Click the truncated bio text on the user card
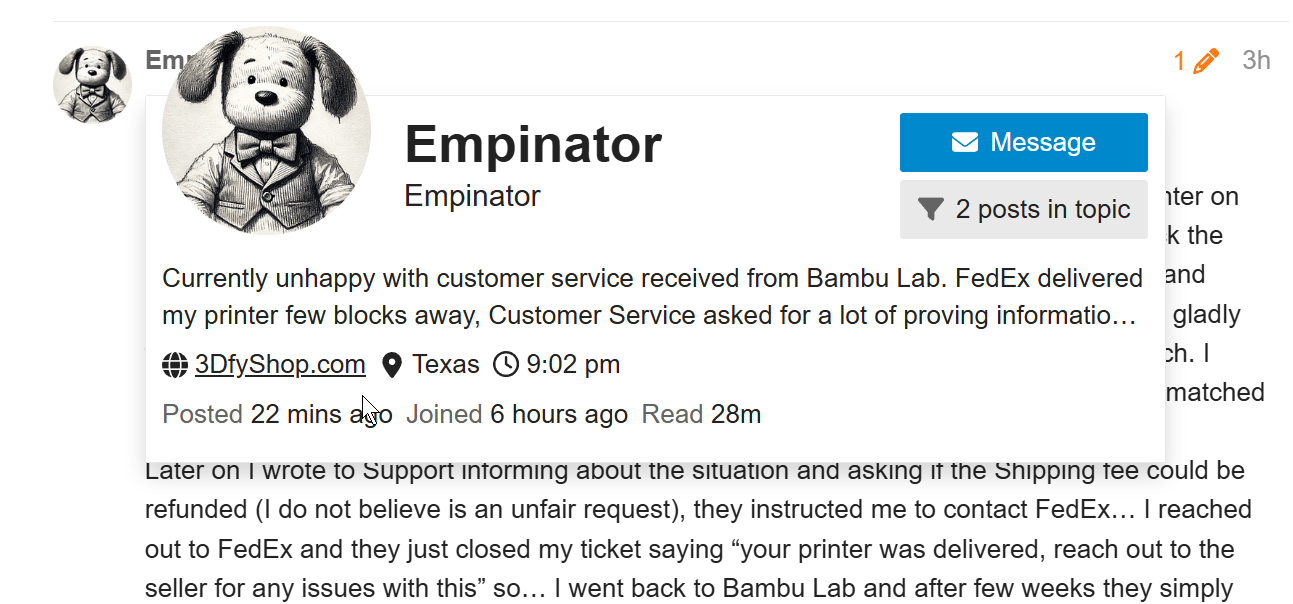The height and width of the screenshot is (604, 1293). click(x=652, y=297)
